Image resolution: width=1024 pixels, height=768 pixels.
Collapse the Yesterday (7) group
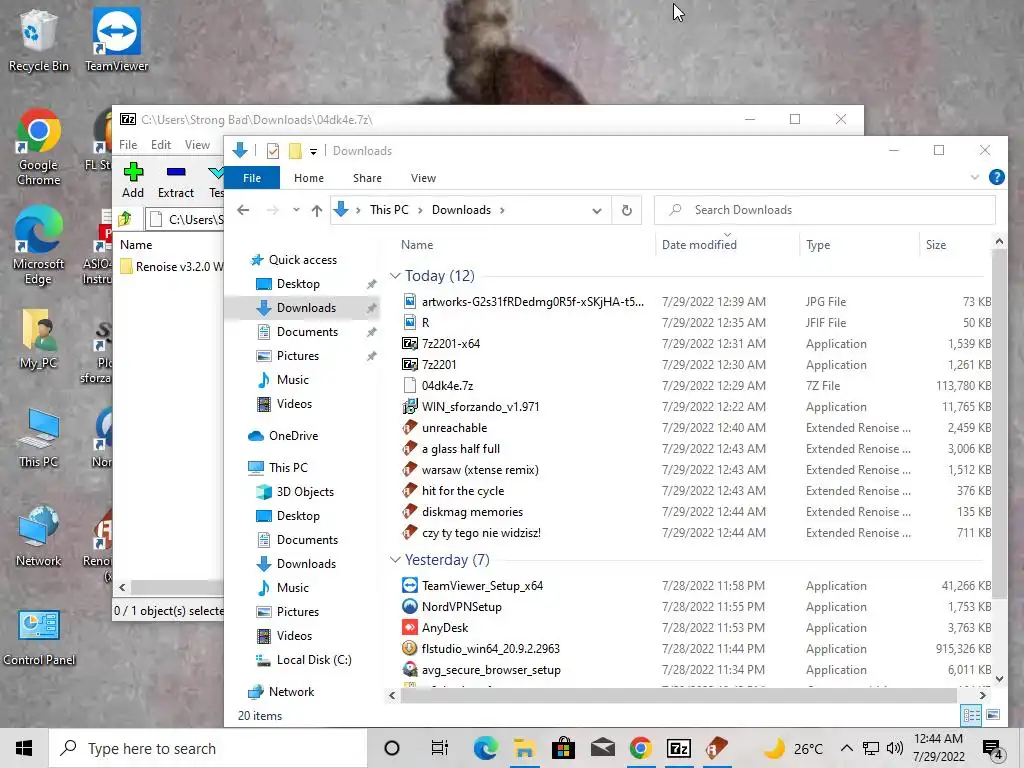click(395, 560)
